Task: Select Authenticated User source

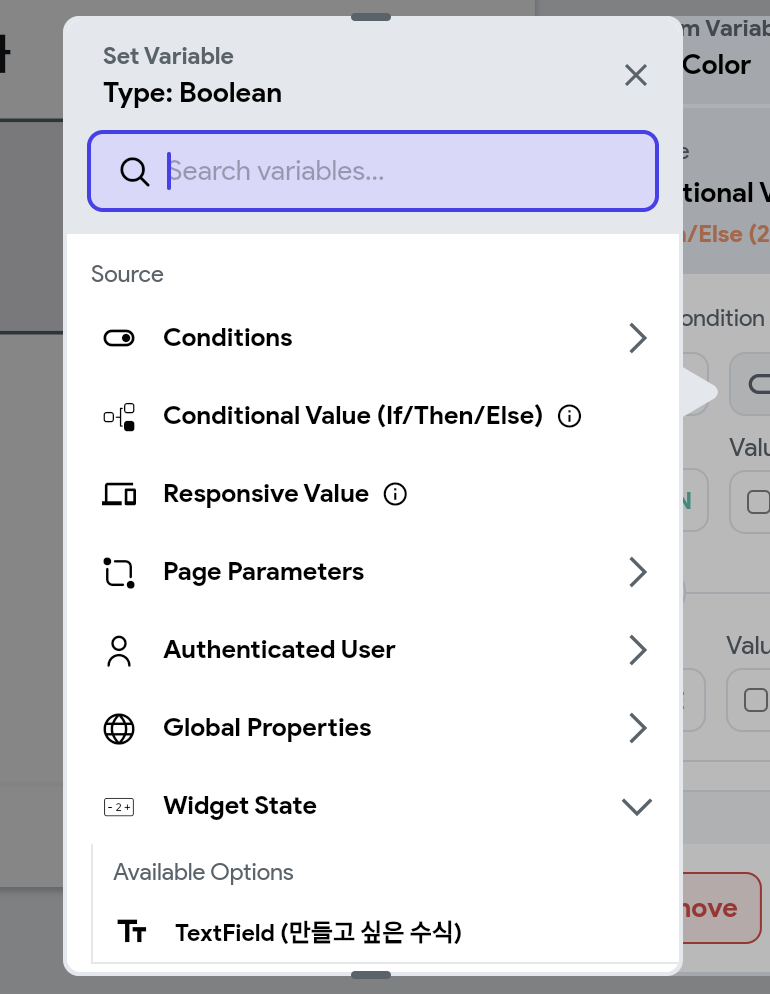Action: (x=373, y=650)
